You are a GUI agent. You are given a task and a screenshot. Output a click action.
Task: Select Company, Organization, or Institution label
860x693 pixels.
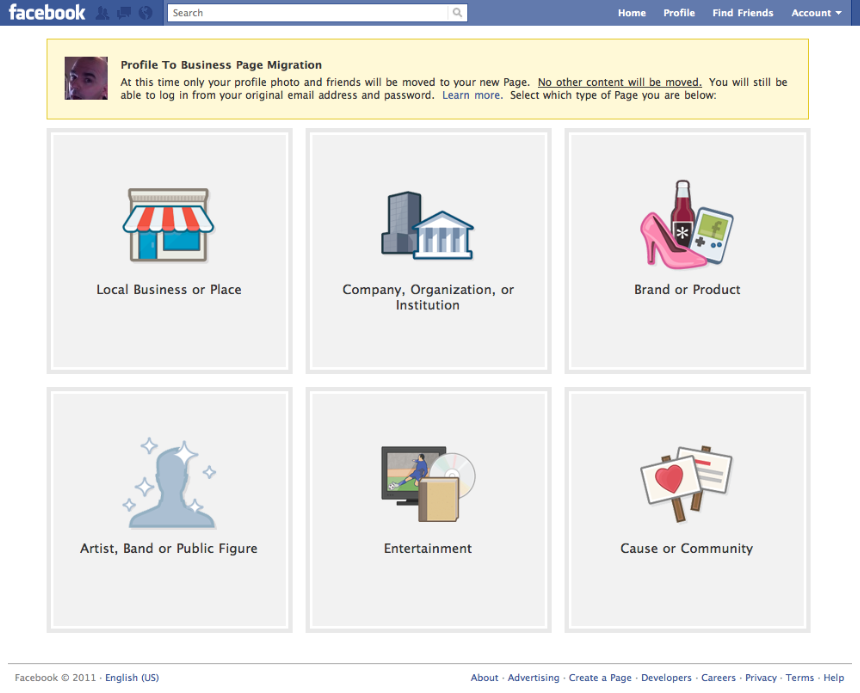[428, 297]
